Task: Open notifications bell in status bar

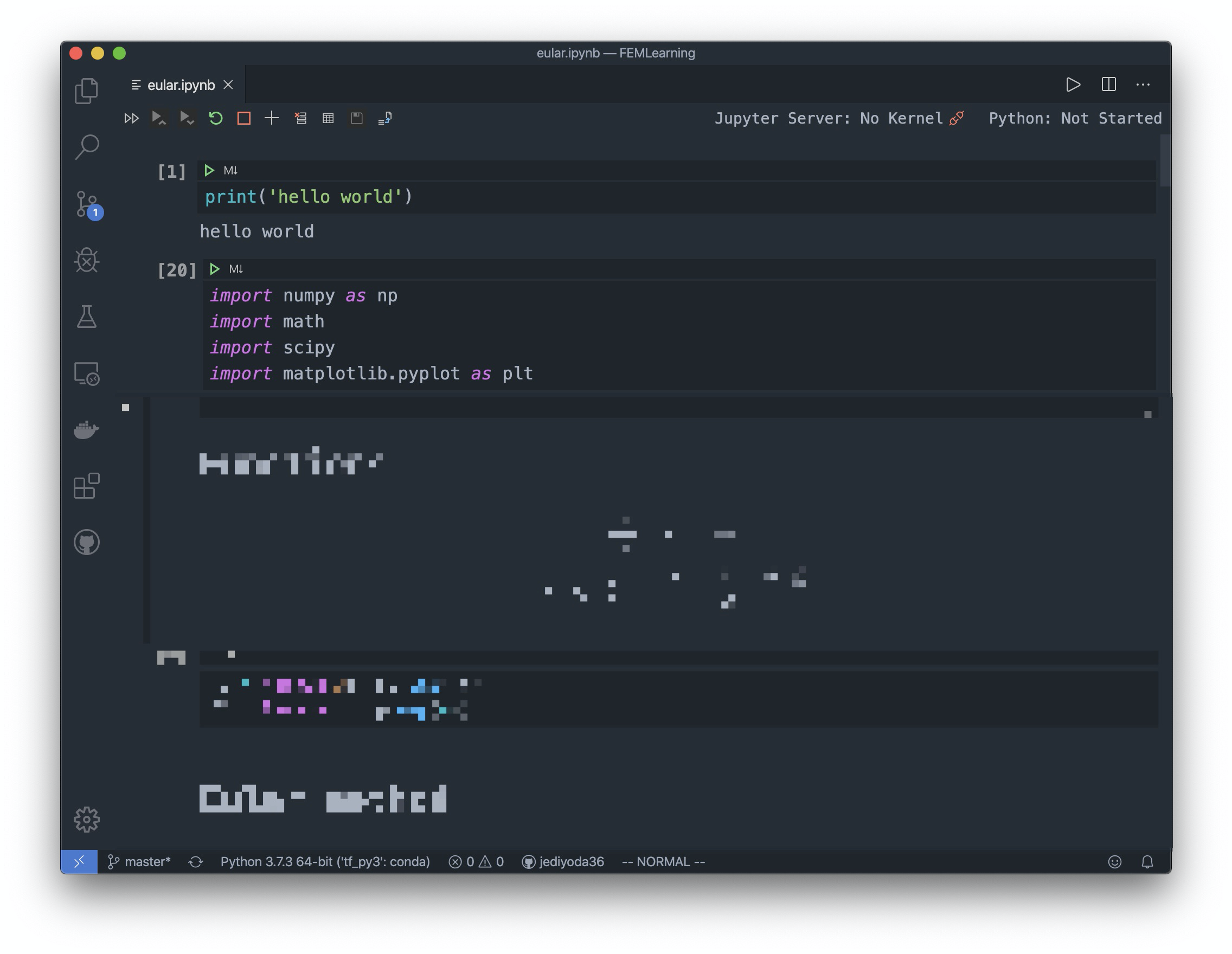Action: coord(1148,861)
